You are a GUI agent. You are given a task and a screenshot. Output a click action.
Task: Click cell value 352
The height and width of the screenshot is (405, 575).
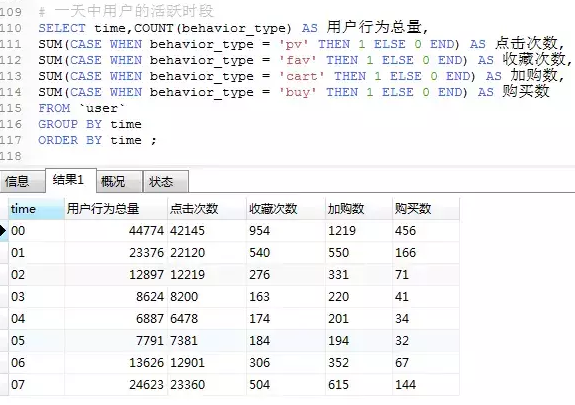pyautogui.click(x=338, y=363)
